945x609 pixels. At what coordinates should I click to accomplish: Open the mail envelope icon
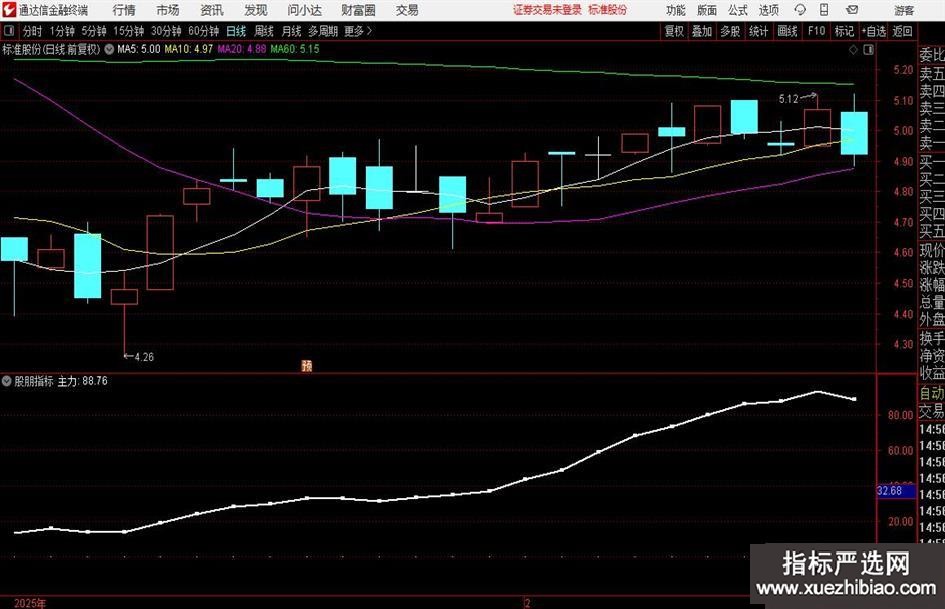coord(852,10)
